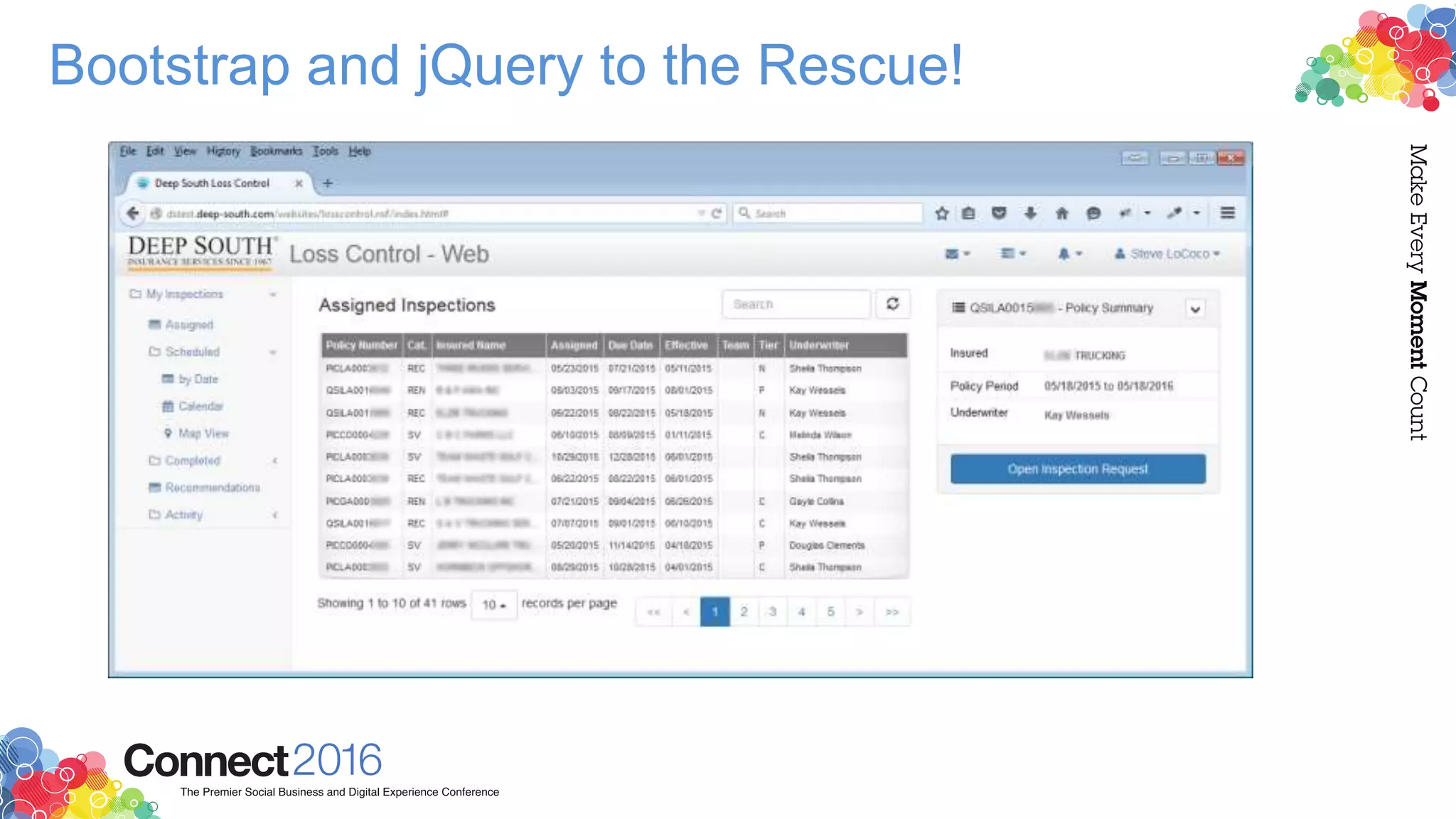Go to page 4

pos(802,612)
